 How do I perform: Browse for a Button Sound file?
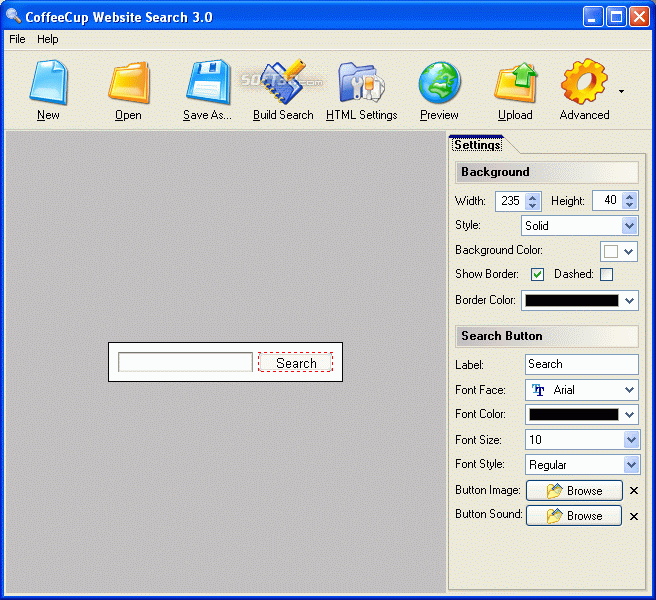[574, 515]
